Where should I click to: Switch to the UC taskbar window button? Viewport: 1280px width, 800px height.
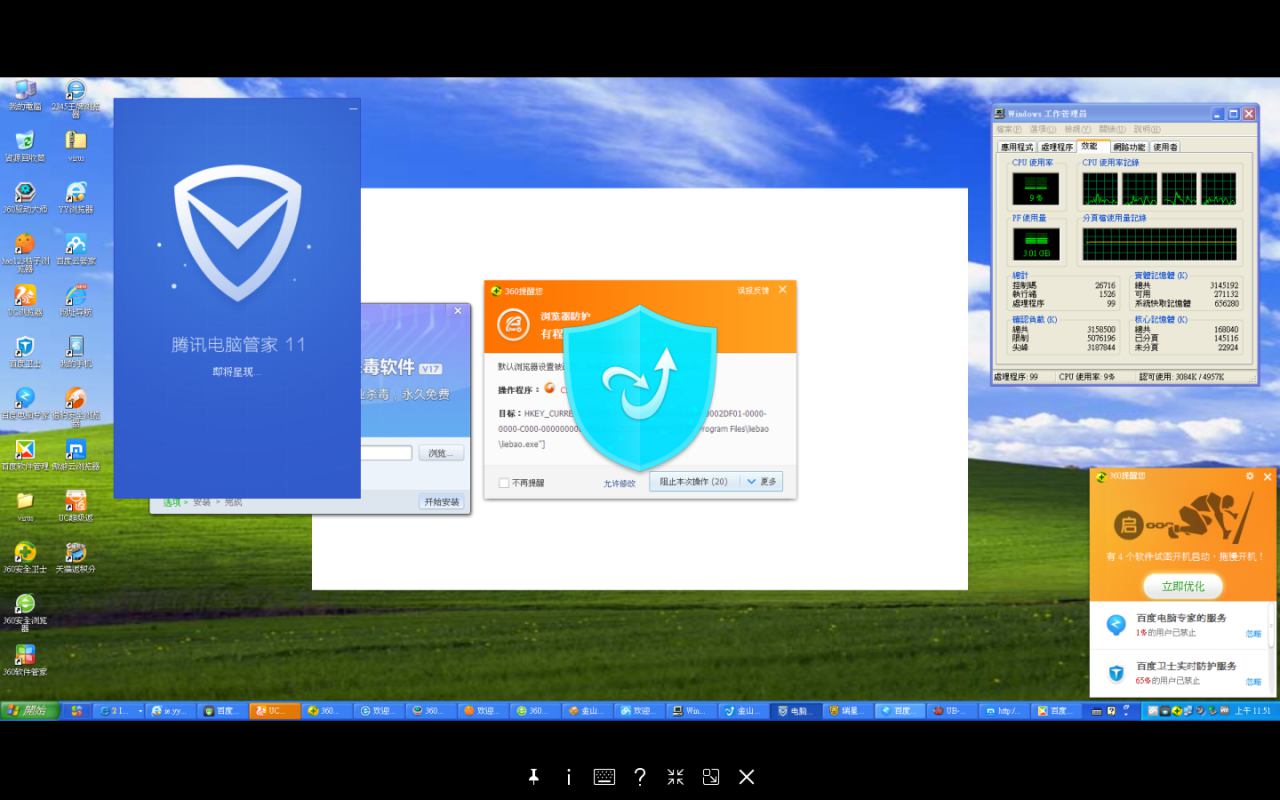pos(274,711)
